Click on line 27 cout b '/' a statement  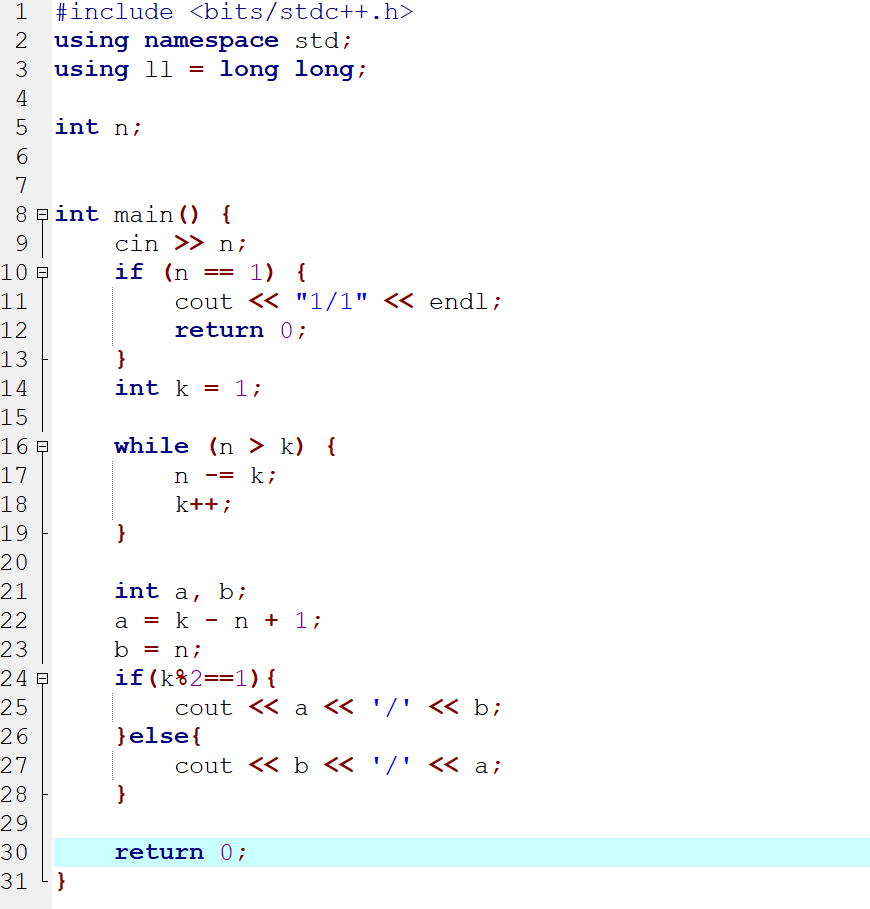(x=338, y=765)
